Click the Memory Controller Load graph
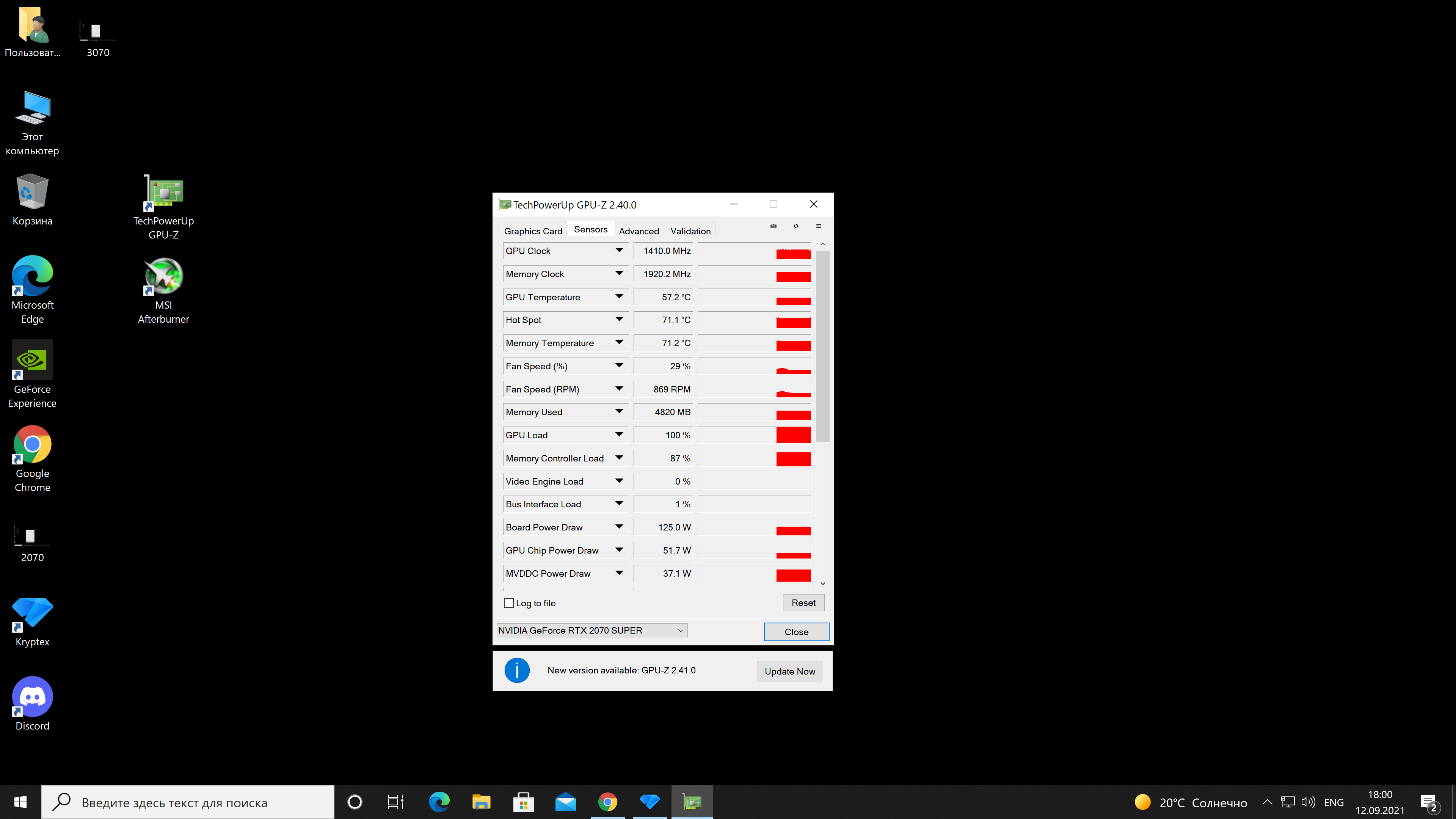 (755, 458)
